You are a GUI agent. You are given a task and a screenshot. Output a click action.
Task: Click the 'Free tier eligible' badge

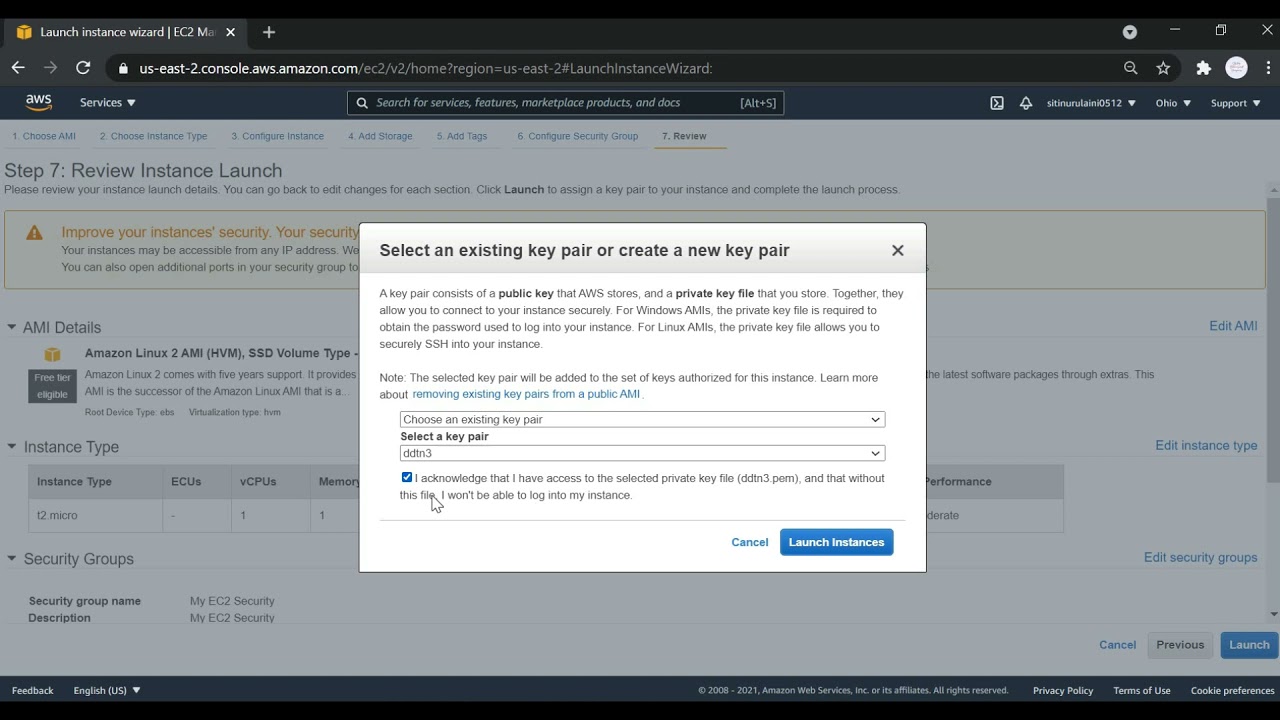[x=52, y=386]
